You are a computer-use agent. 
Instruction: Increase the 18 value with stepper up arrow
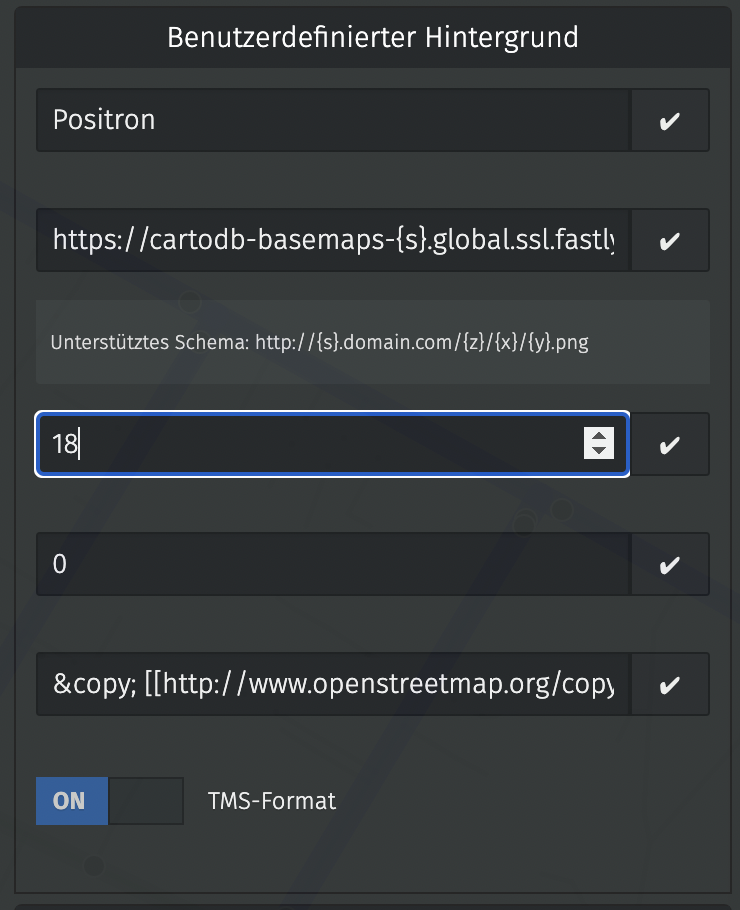click(x=599, y=436)
